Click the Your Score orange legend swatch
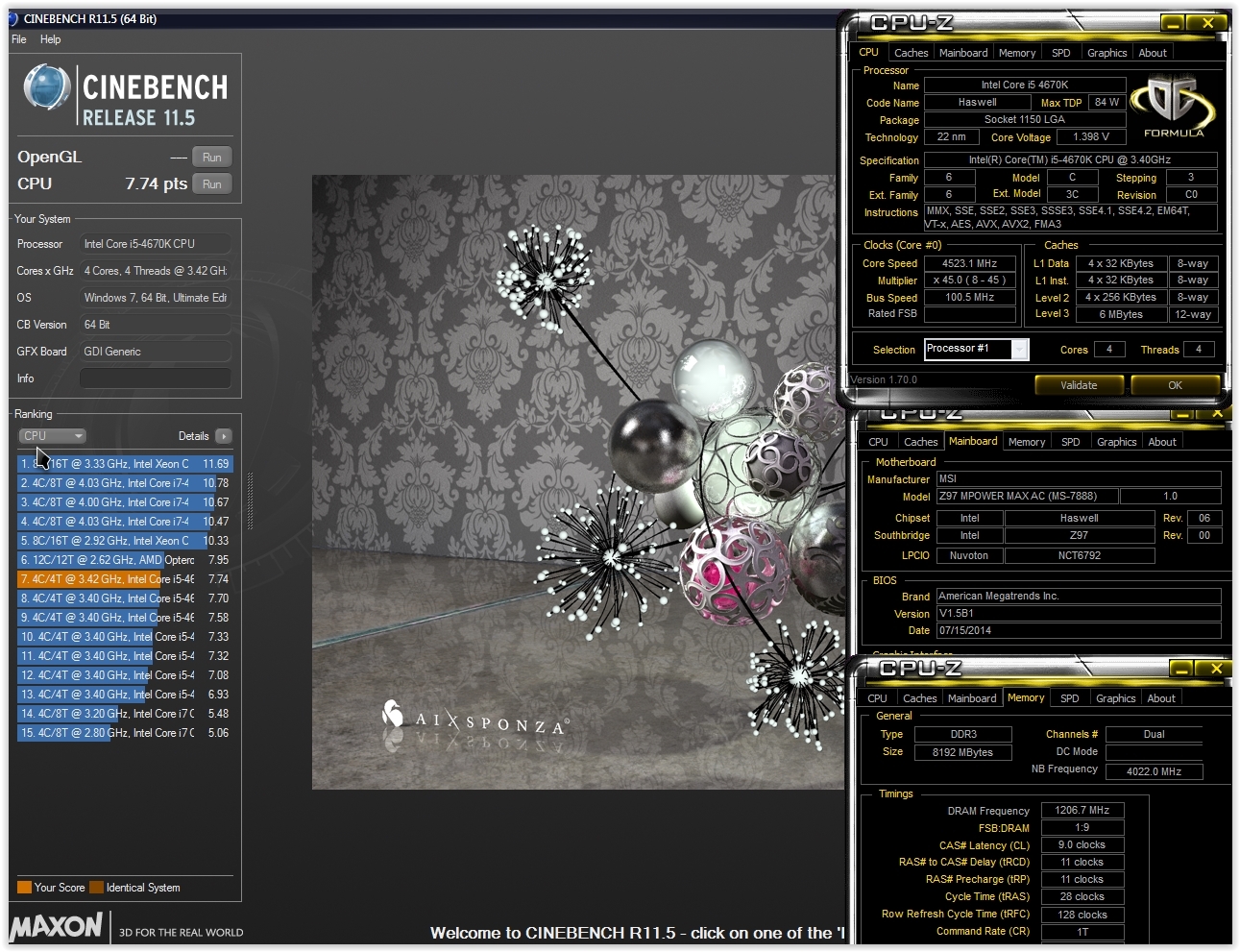1240x952 pixels. (25, 888)
